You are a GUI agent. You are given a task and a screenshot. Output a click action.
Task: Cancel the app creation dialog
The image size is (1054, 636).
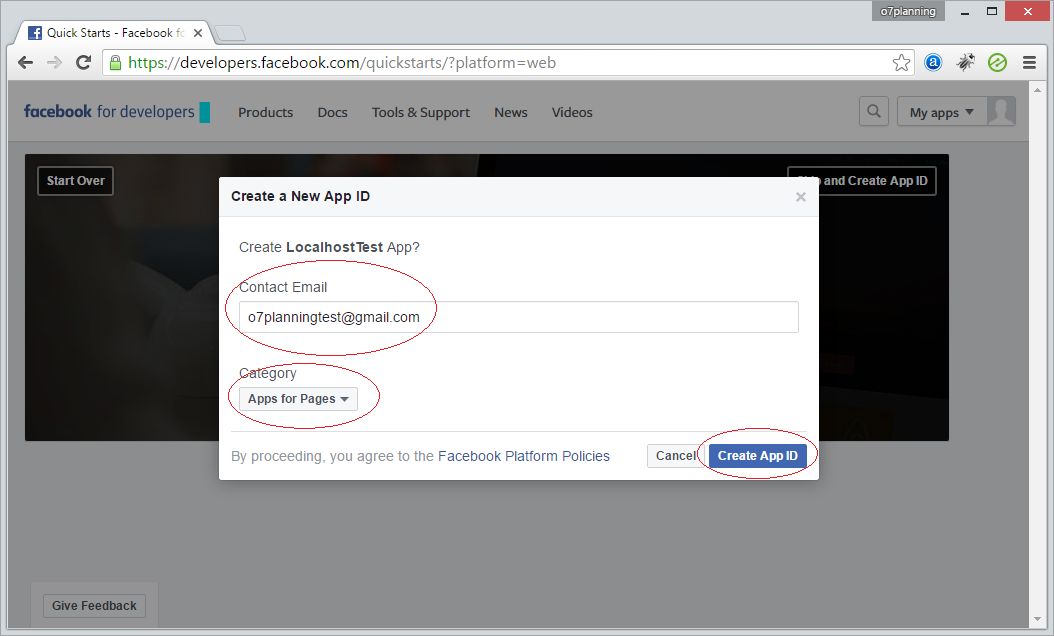(x=676, y=456)
